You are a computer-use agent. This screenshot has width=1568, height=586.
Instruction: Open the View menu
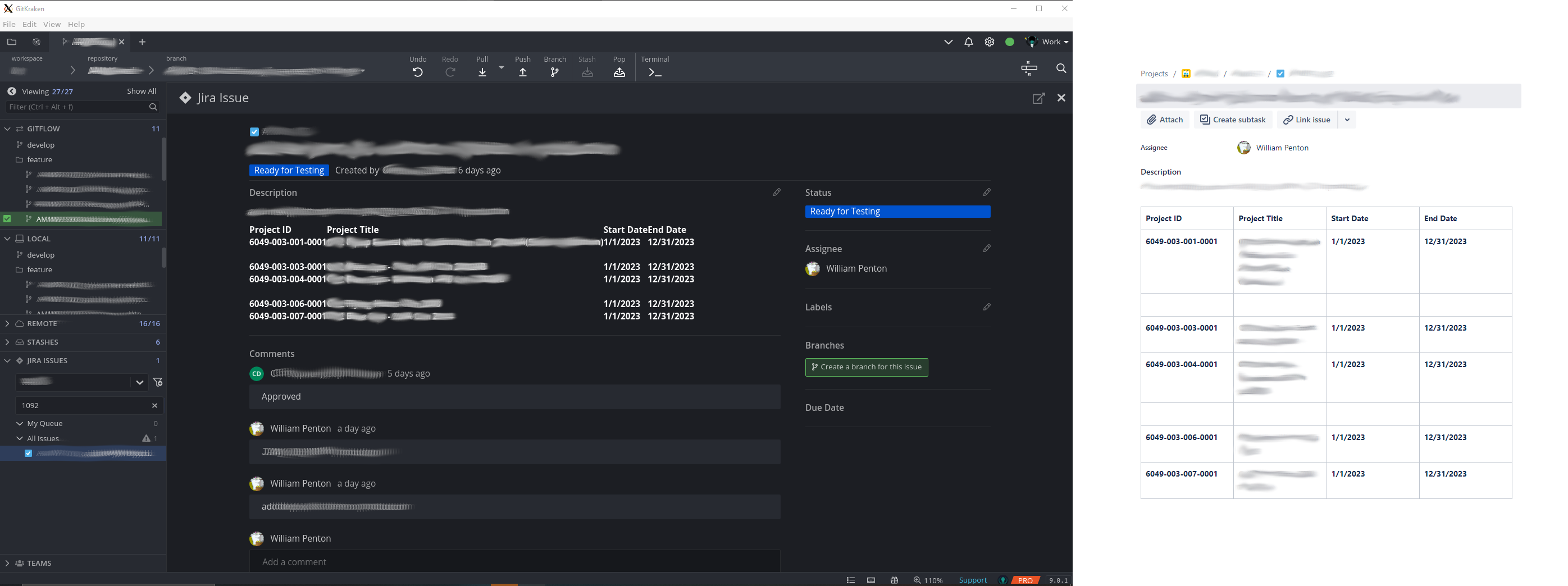52,24
